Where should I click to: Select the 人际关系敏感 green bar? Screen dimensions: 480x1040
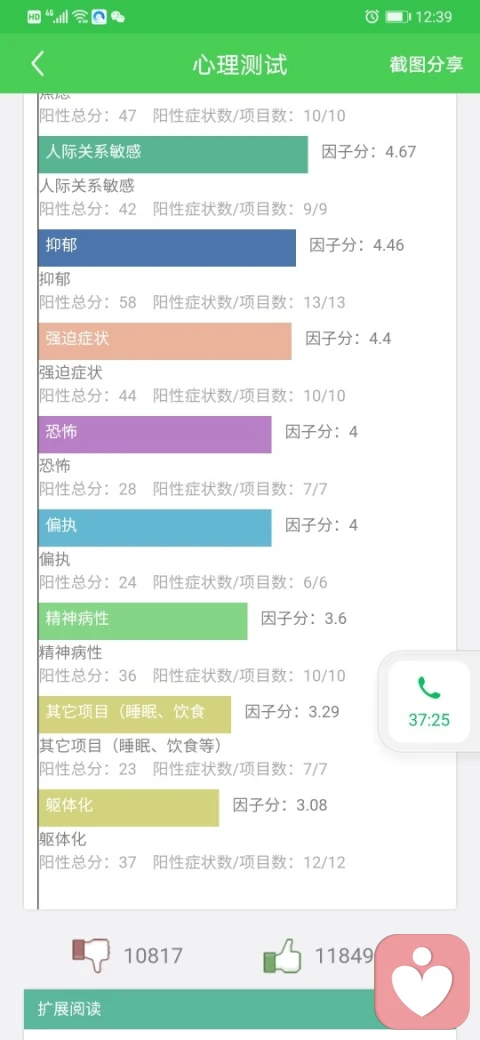coord(173,154)
